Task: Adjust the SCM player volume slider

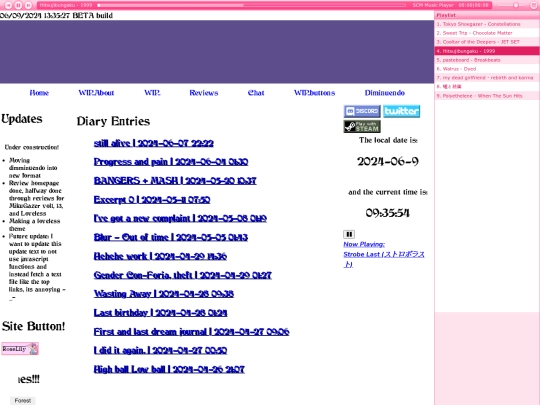Action: [512, 5]
